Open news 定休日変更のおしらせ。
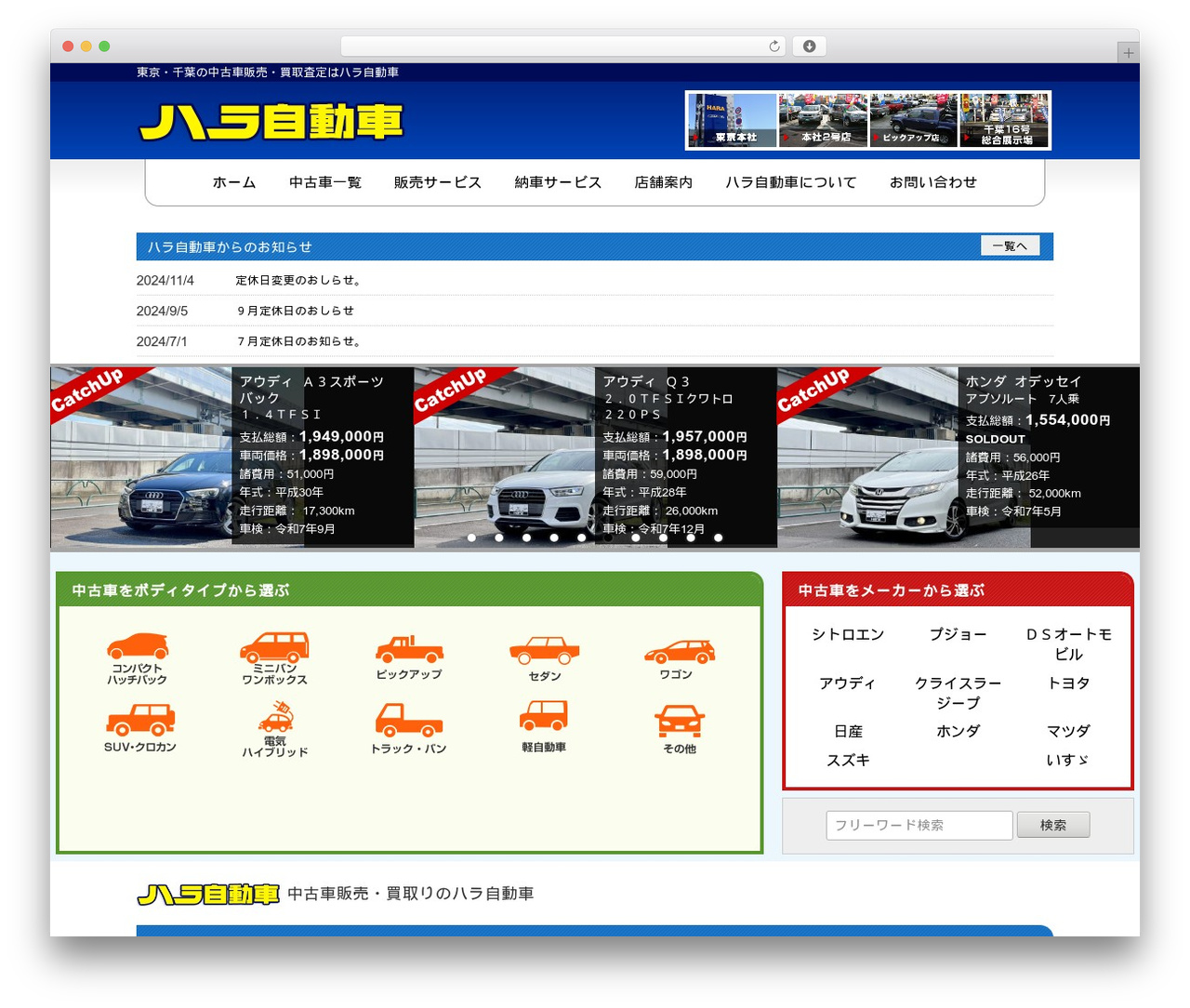 click(298, 280)
